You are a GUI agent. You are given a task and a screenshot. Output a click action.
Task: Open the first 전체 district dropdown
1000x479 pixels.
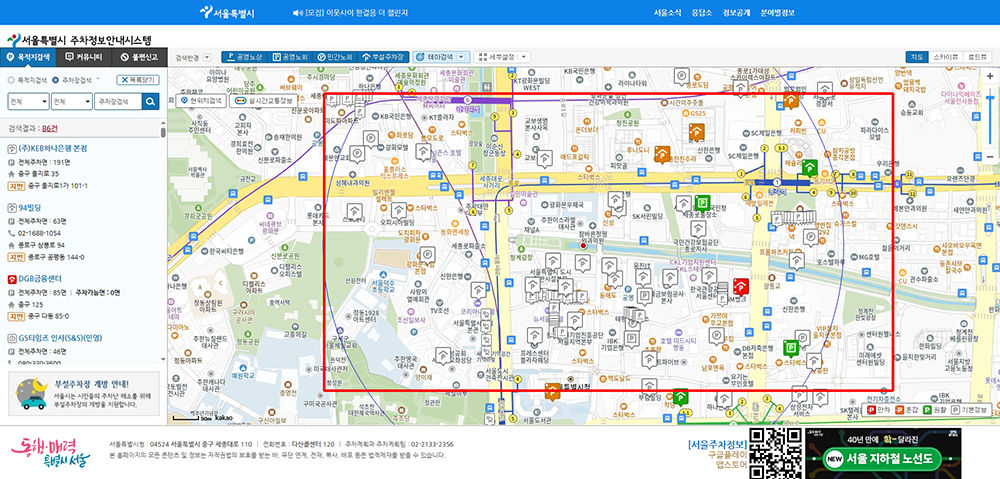(28, 101)
